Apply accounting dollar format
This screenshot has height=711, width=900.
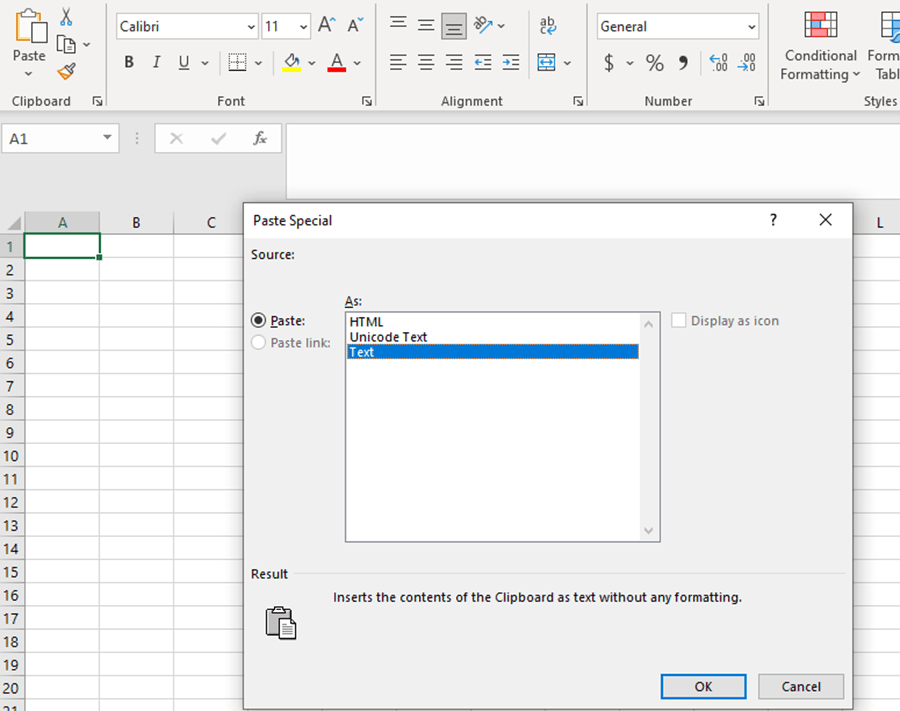click(x=609, y=62)
